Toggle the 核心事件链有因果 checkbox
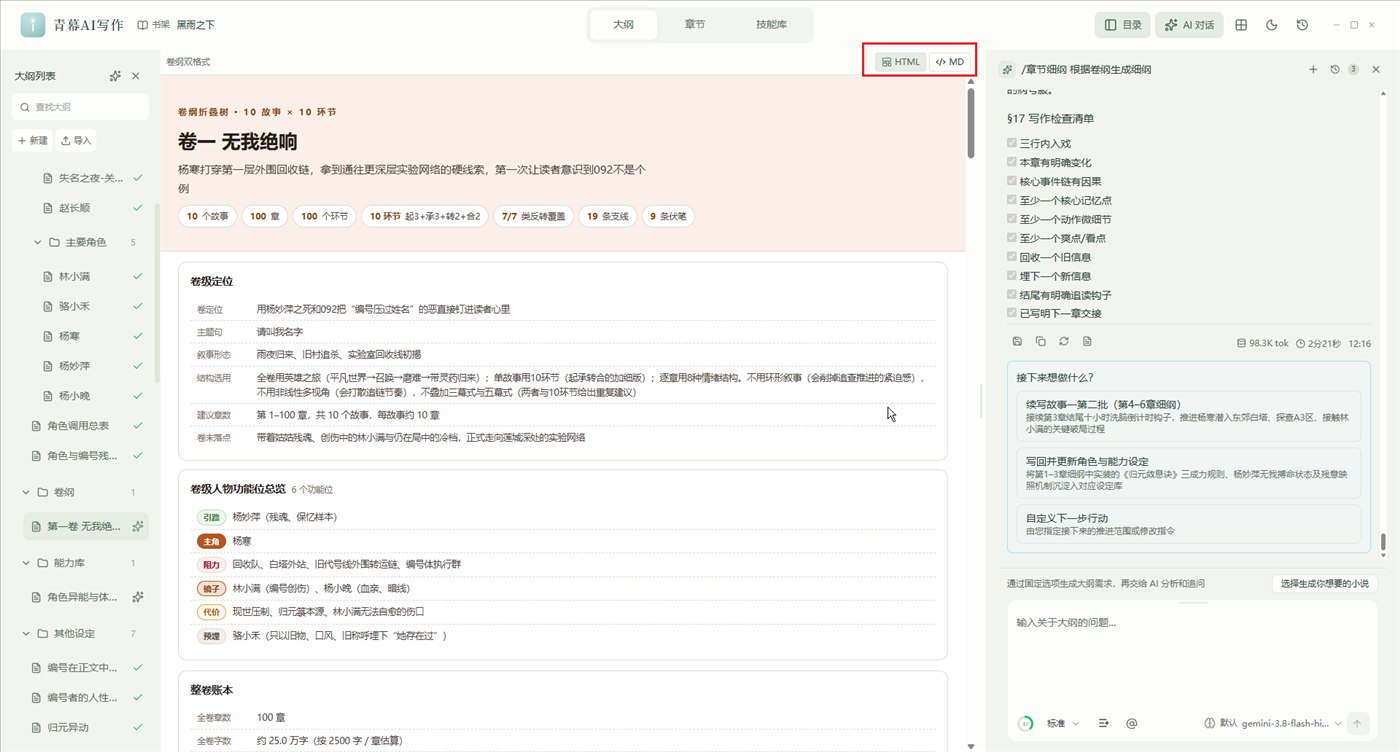Viewport: 1400px width, 752px height. (x=1012, y=181)
